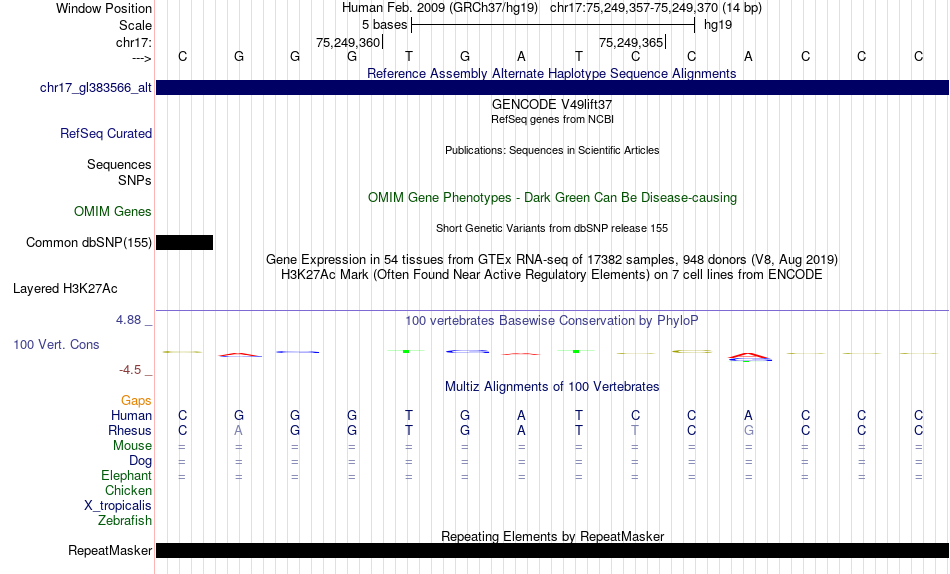Click the 75,249,360 position marker
Viewport: 950px width, 574px height.
[x=348, y=42]
